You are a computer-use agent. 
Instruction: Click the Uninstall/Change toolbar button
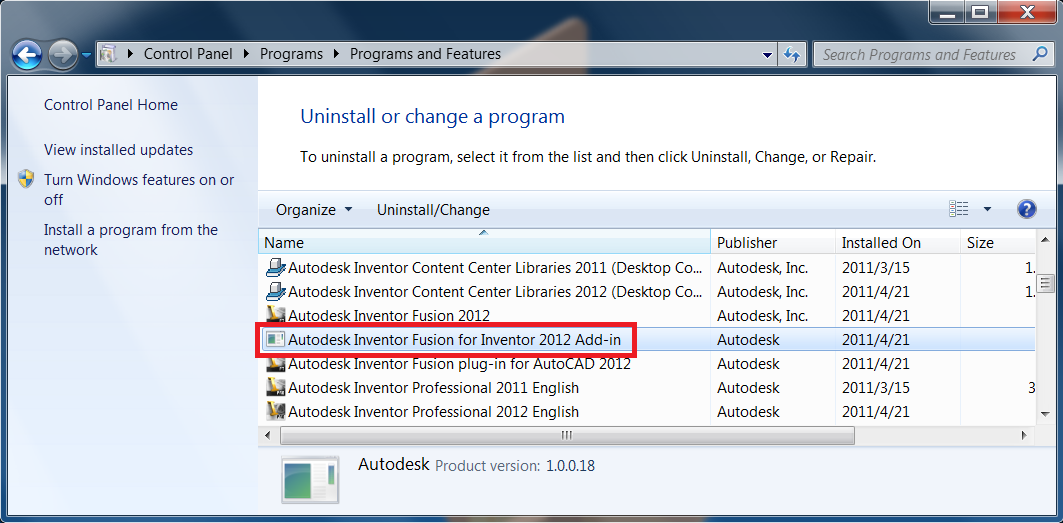[433, 210]
